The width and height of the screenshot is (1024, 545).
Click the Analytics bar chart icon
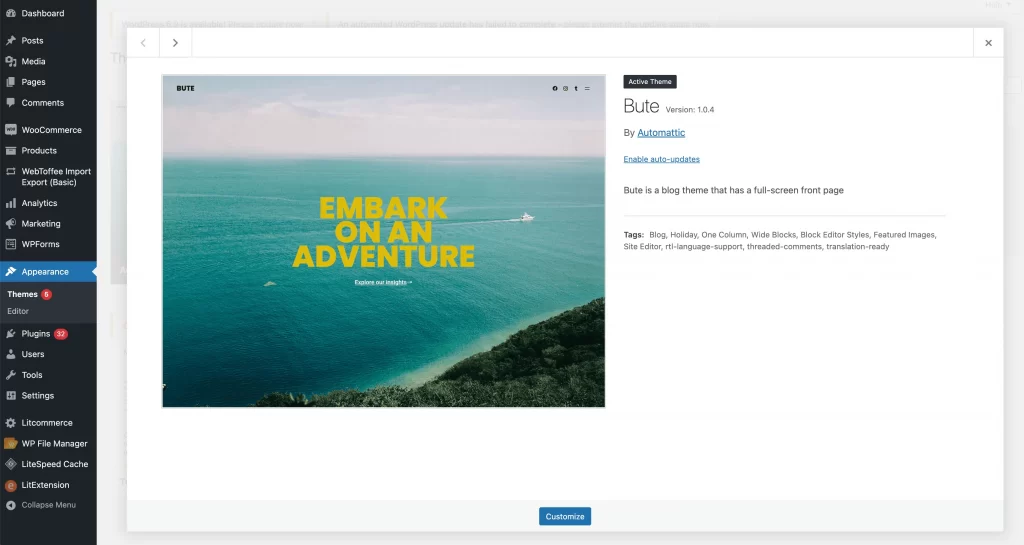coord(10,203)
